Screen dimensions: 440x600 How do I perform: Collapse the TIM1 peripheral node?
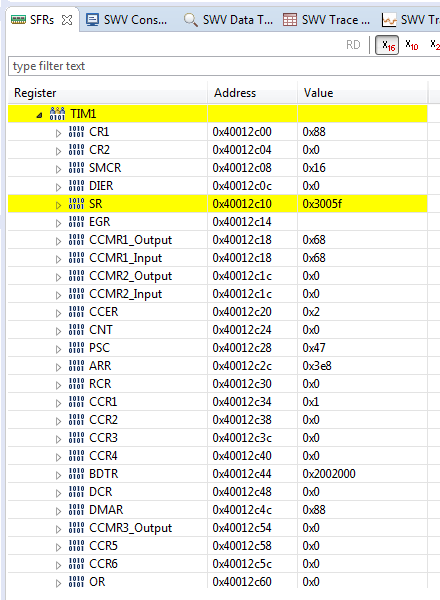coord(39,115)
